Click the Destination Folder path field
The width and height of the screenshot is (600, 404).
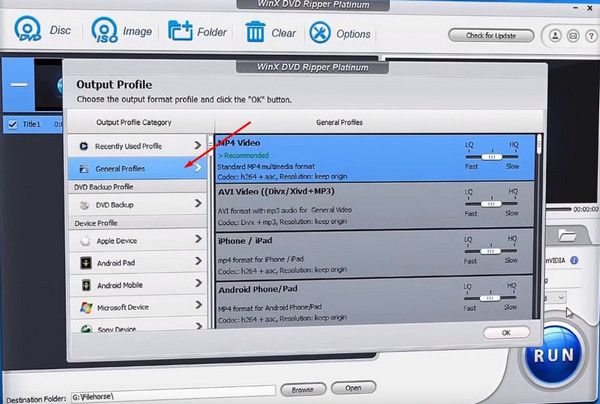(173, 393)
